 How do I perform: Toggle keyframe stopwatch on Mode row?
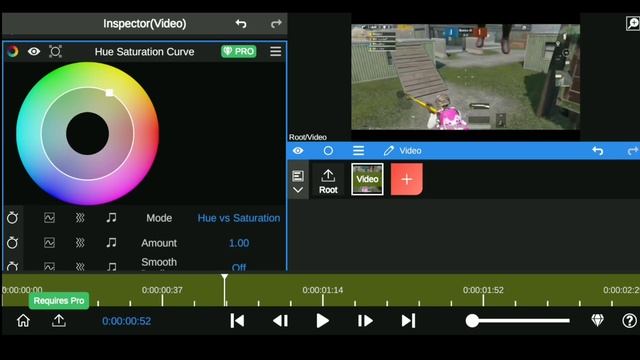12,218
